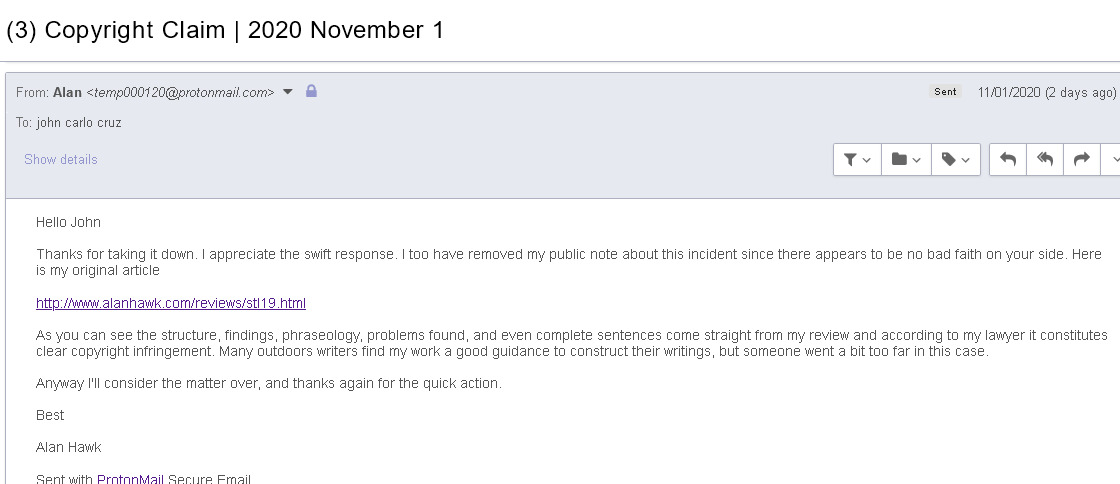
Task: Click the ProtonMail link in signature
Action: (130, 479)
